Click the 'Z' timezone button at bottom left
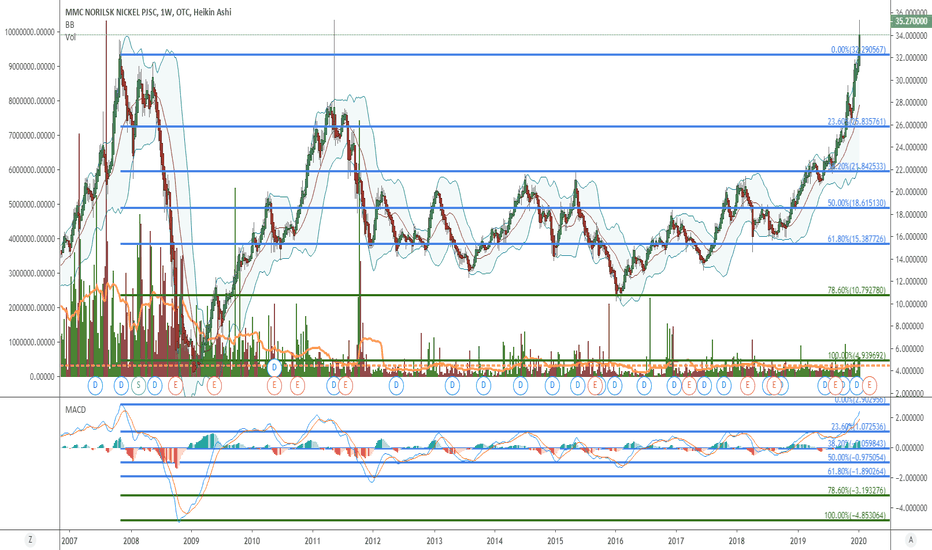932x550 pixels. (x=30, y=540)
